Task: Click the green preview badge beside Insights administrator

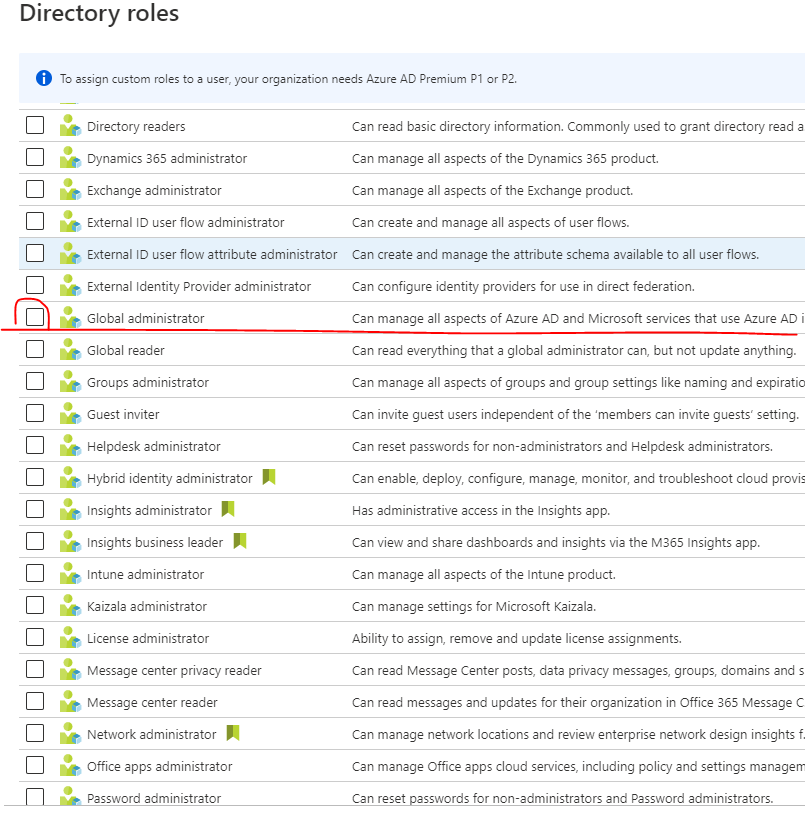Action: pyautogui.click(x=228, y=510)
